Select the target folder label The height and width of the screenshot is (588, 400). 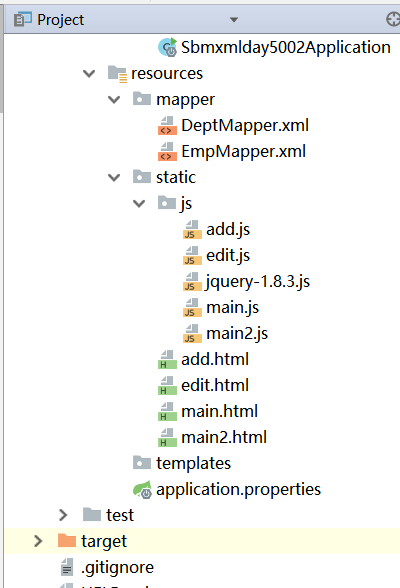(x=104, y=542)
